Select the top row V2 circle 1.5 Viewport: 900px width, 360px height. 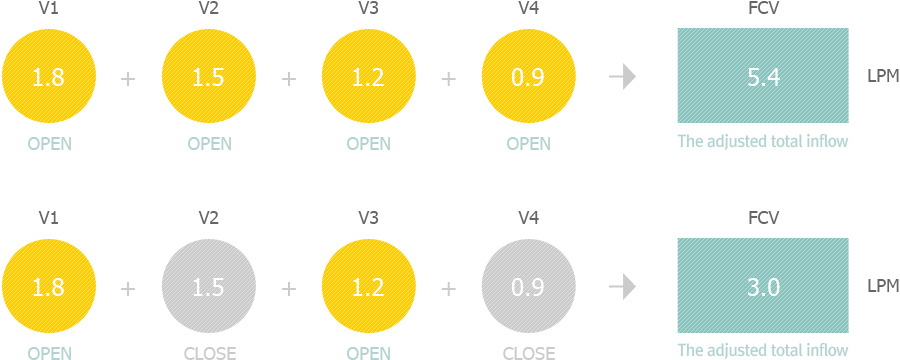point(209,76)
